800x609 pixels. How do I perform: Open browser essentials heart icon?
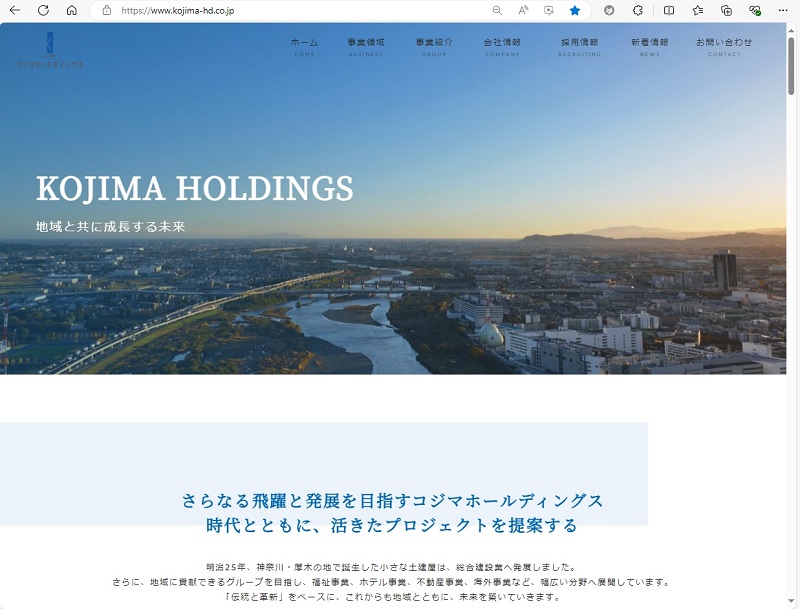coord(755,10)
